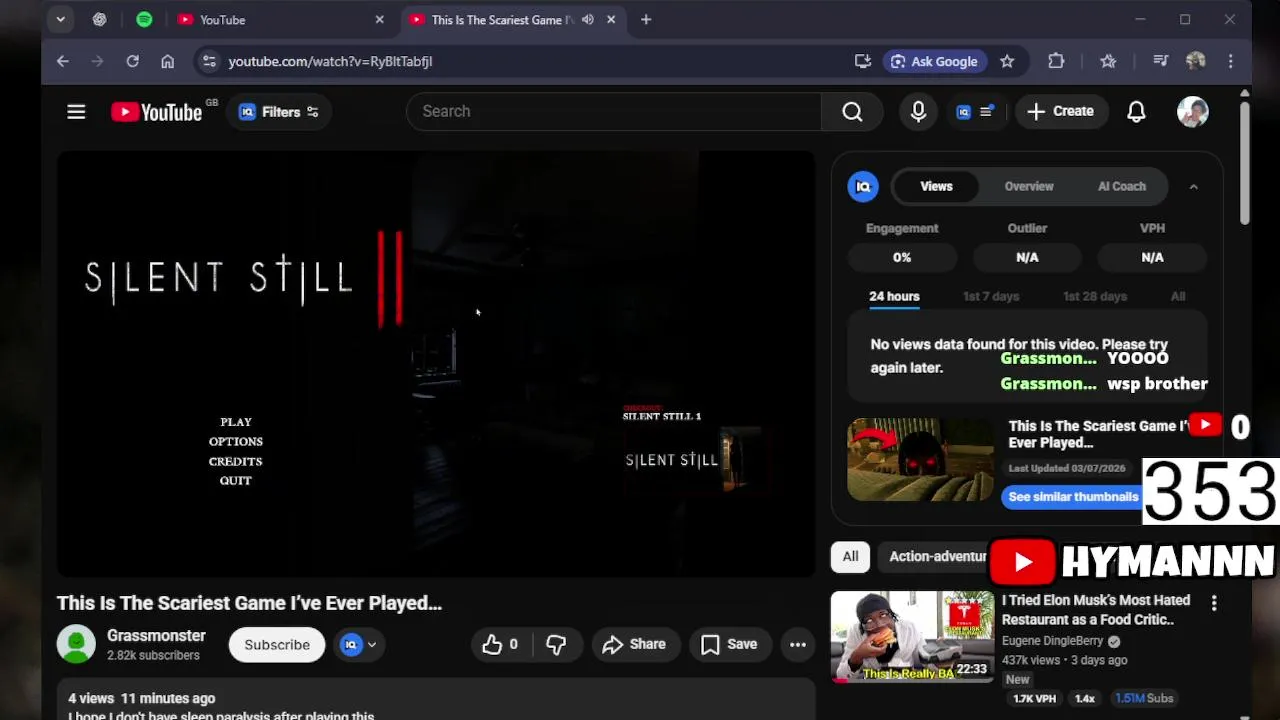The width and height of the screenshot is (1280, 720).
Task: Open the Elon Musk restaurant video thumbnail
Action: pos(912,636)
